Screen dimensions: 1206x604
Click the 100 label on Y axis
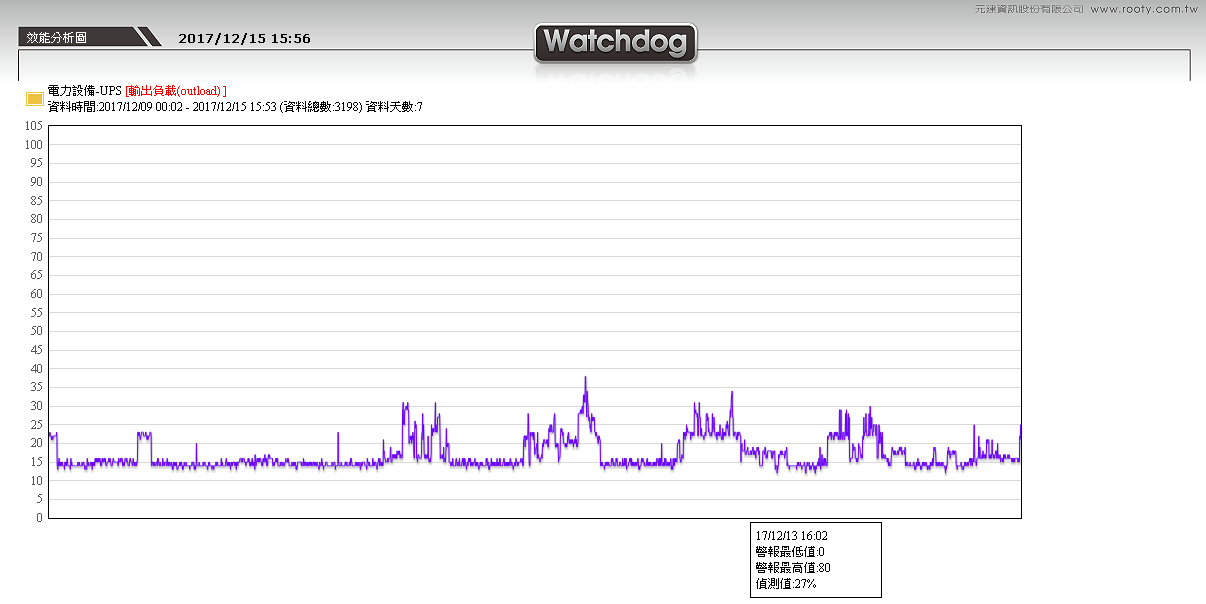tap(33, 144)
